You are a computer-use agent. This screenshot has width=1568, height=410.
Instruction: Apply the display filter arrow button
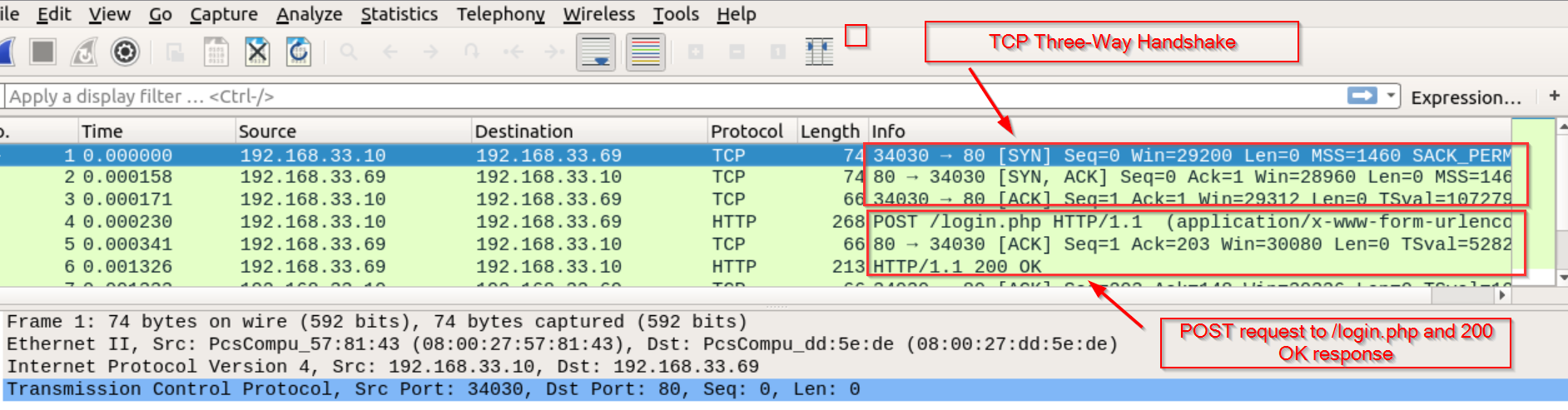click(1362, 96)
